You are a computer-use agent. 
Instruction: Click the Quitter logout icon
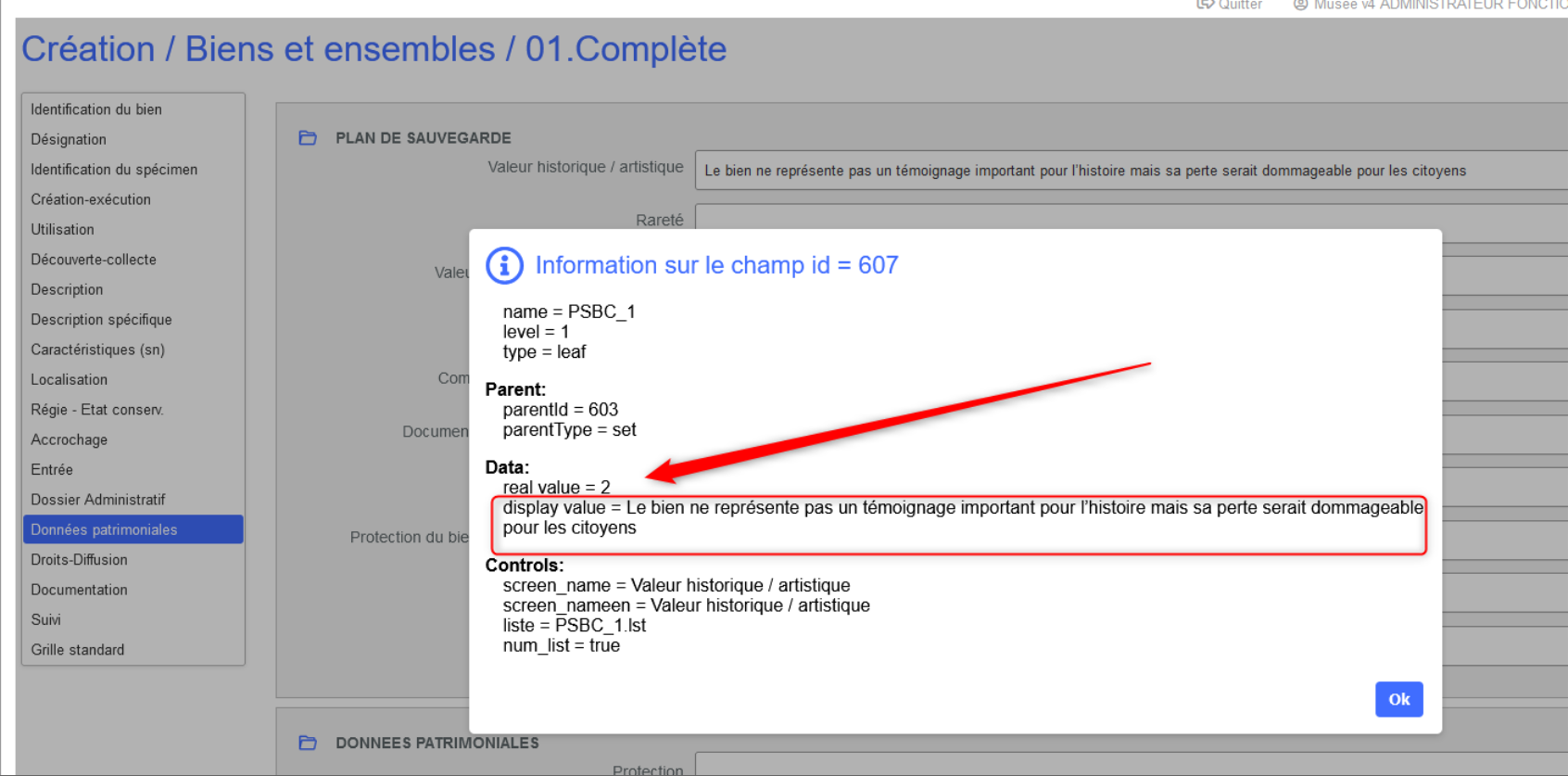(1205, 5)
